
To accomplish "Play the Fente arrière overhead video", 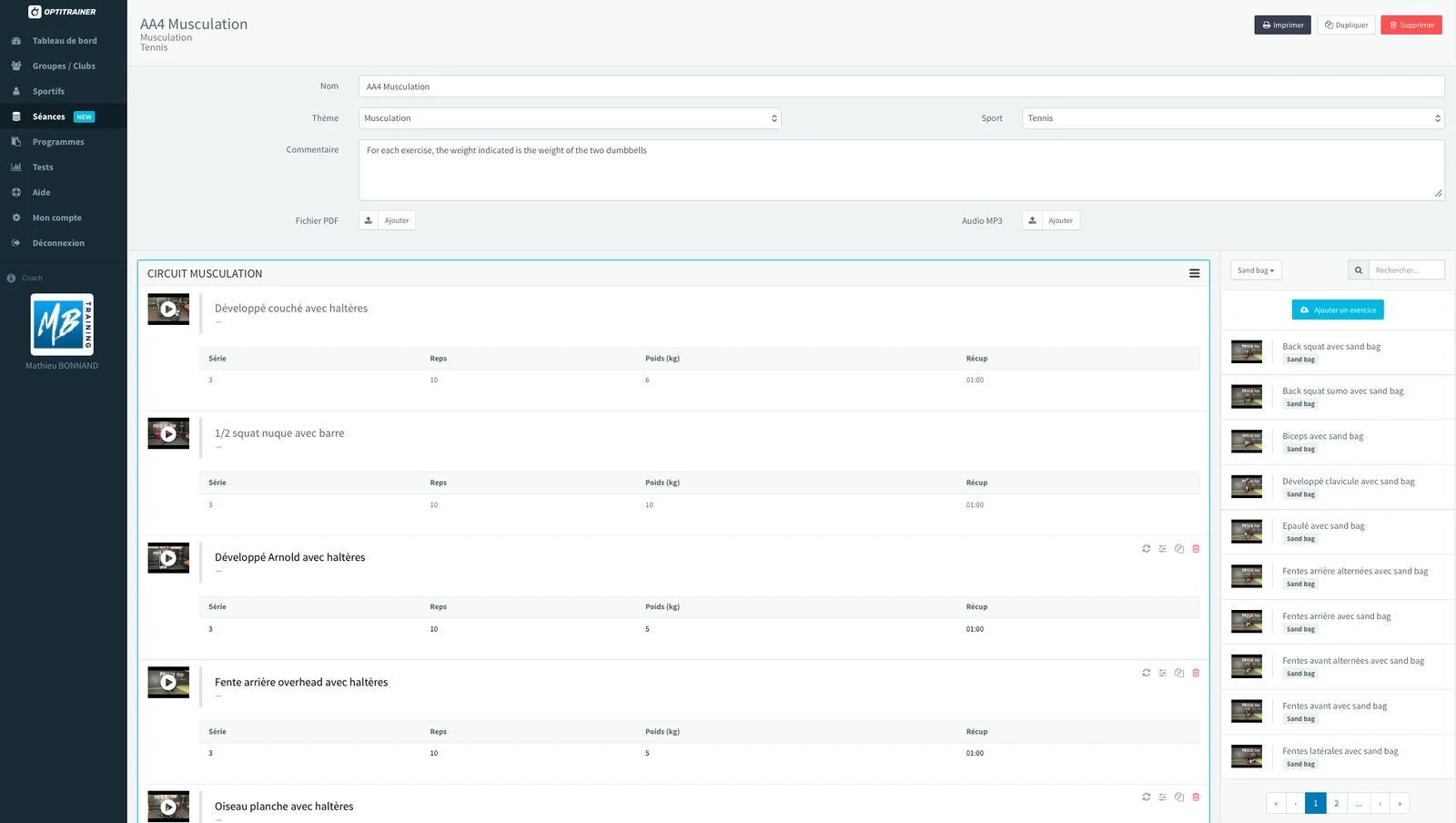I will pyautogui.click(x=168, y=682).
